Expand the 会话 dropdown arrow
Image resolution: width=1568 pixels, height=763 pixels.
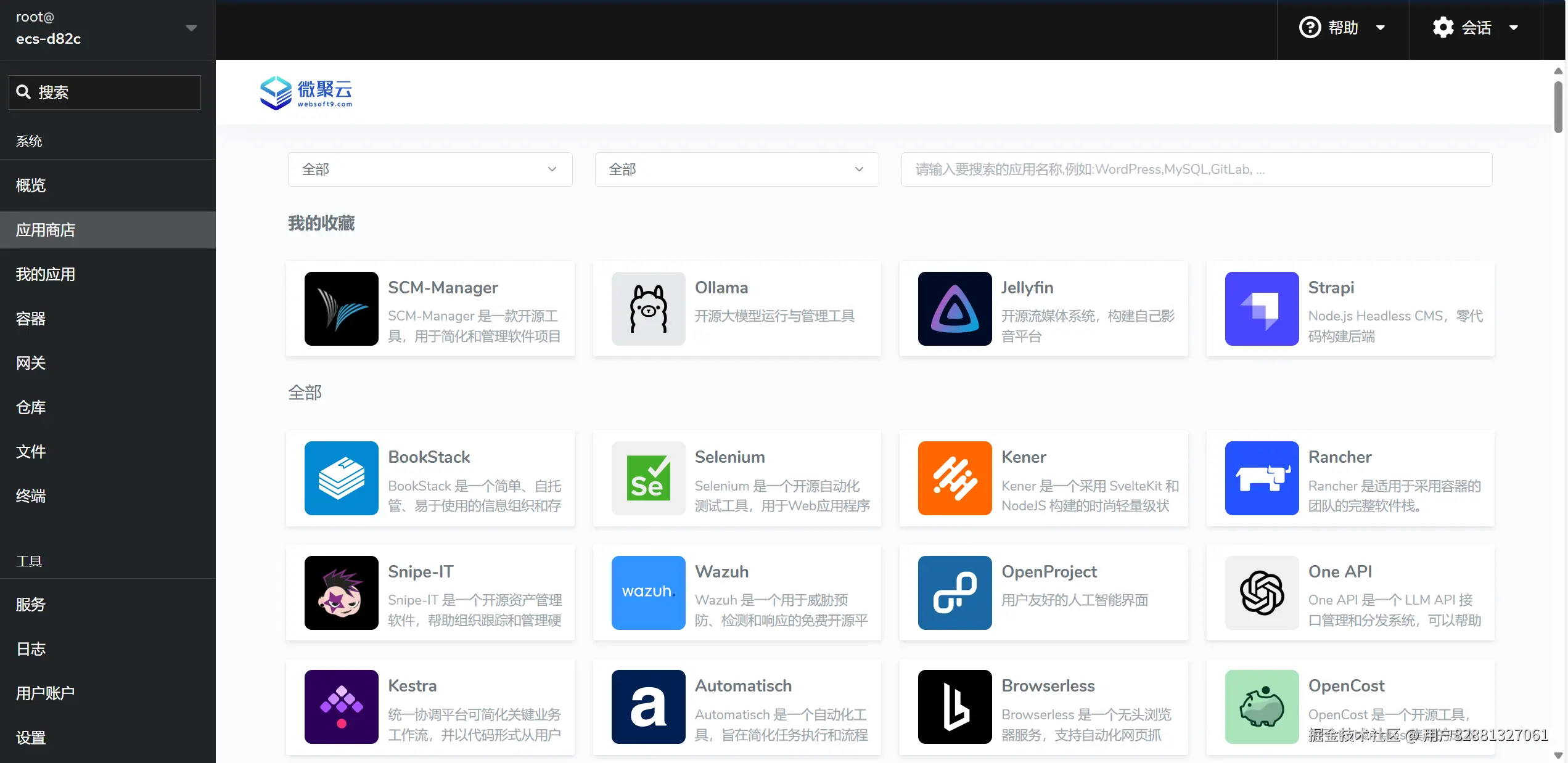(x=1515, y=27)
